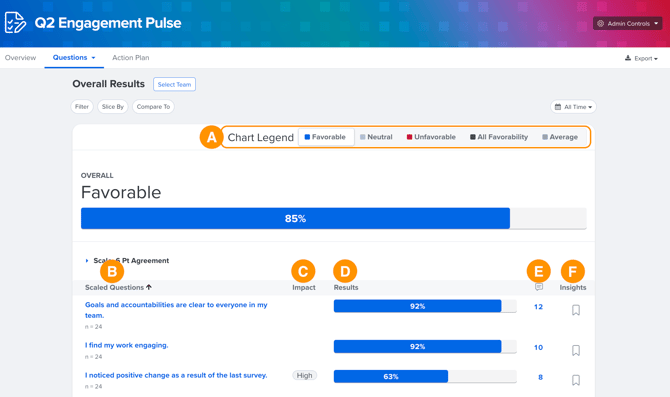Open the Slice By option

113,107
